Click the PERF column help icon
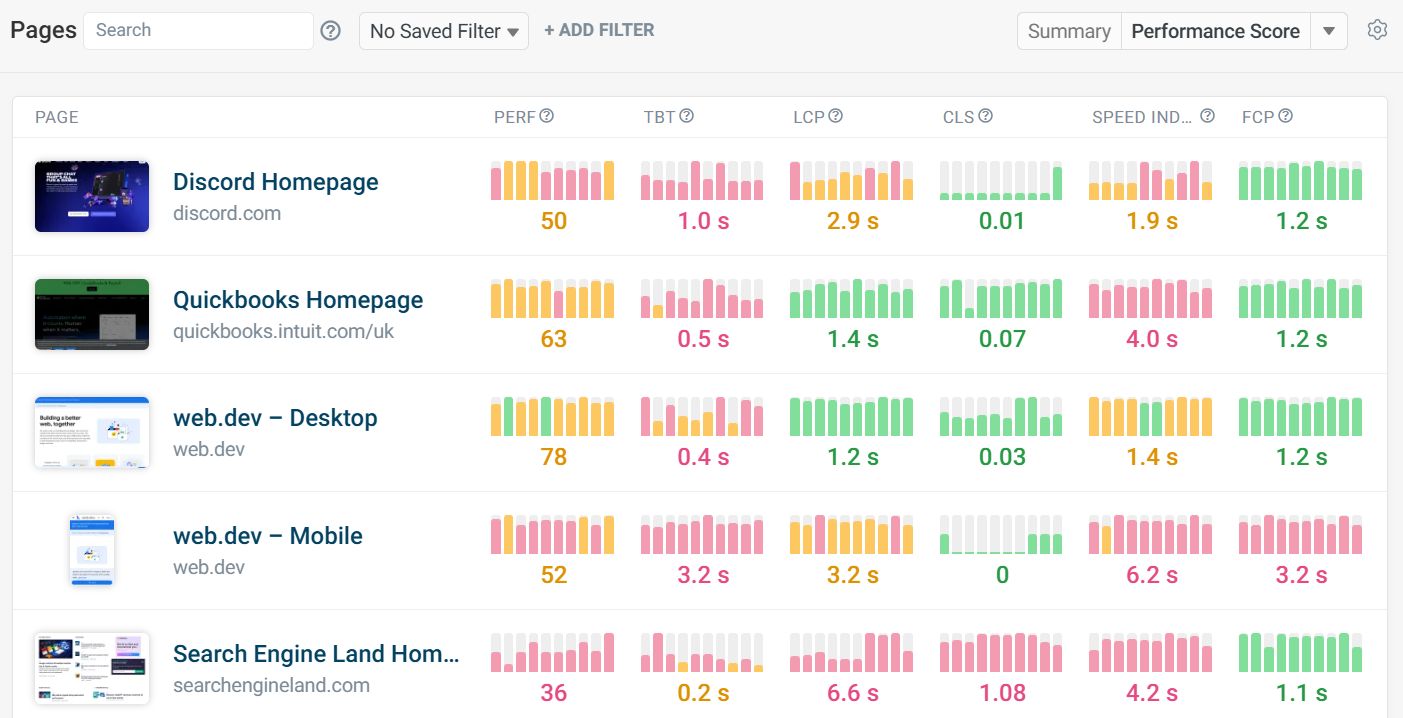This screenshot has height=718, width=1403. (x=547, y=116)
